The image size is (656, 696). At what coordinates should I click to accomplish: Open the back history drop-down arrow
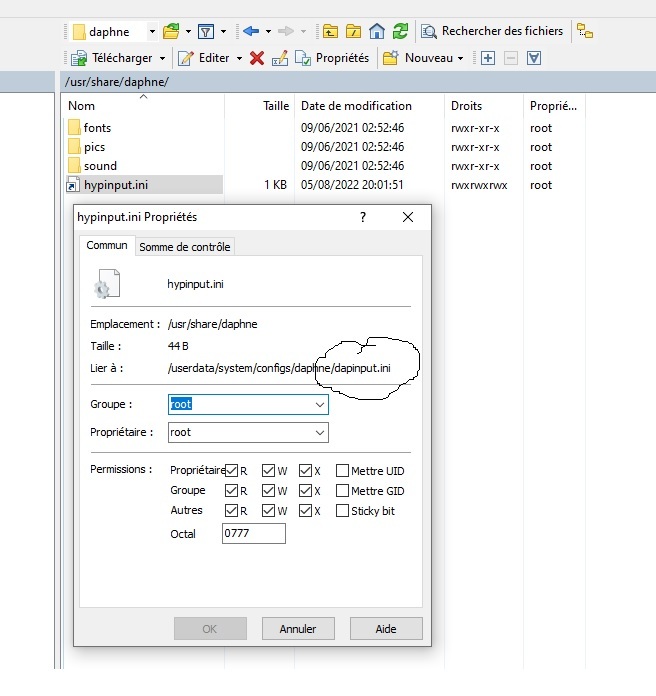(268, 32)
